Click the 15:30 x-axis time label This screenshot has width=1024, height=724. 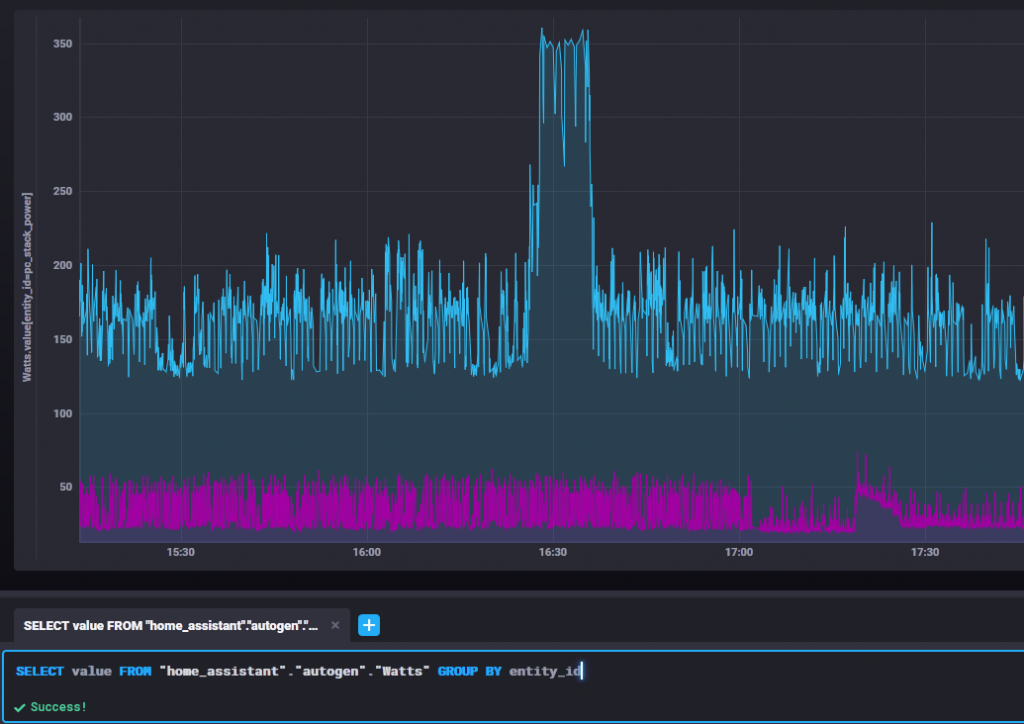coord(181,552)
